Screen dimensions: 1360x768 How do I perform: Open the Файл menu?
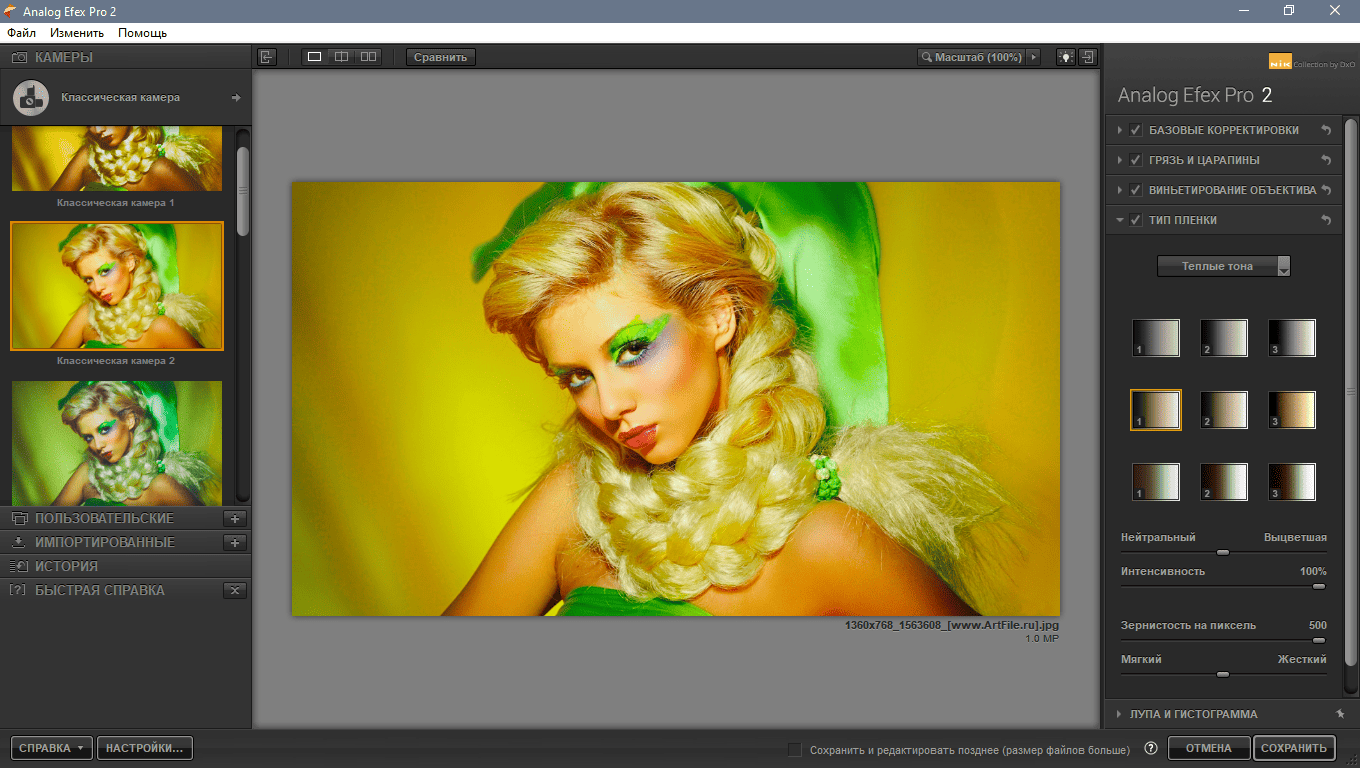(21, 33)
